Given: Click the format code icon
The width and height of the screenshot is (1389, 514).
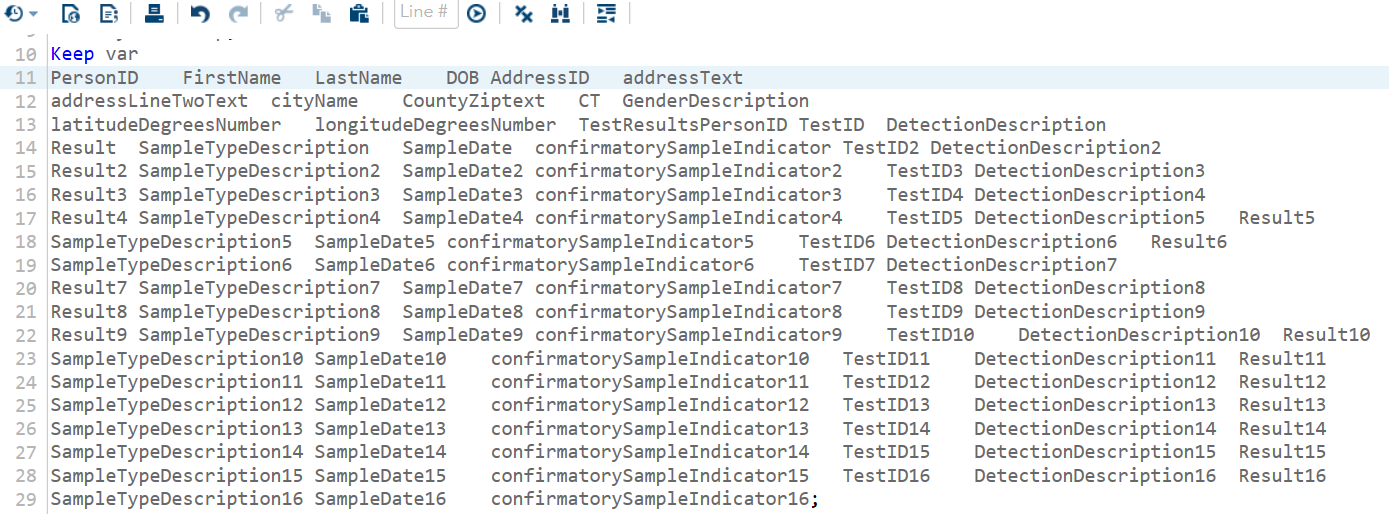Looking at the screenshot, I should tap(605, 13).
